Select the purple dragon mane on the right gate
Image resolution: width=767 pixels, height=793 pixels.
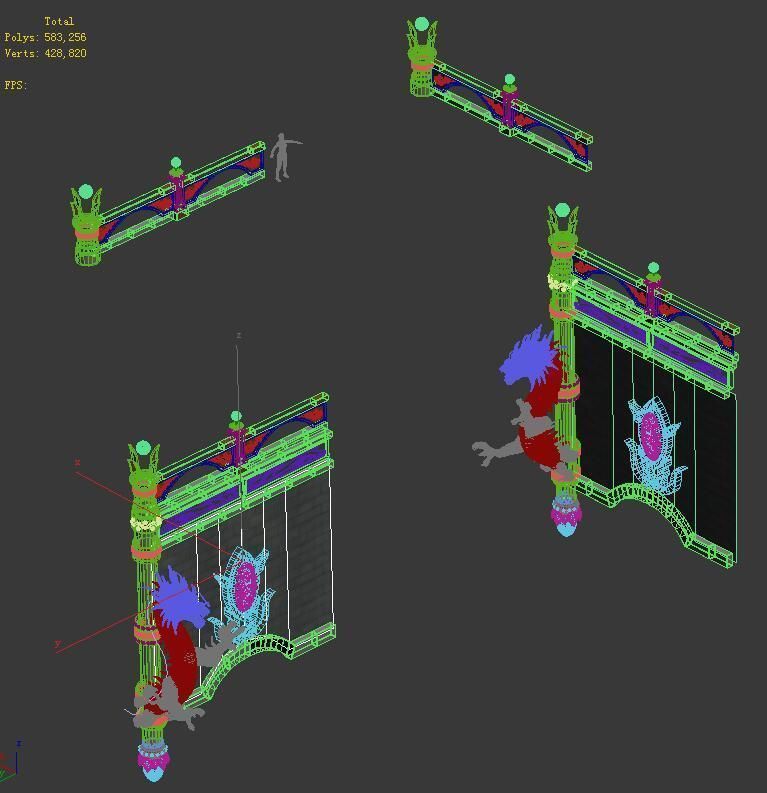pyautogui.click(x=528, y=358)
